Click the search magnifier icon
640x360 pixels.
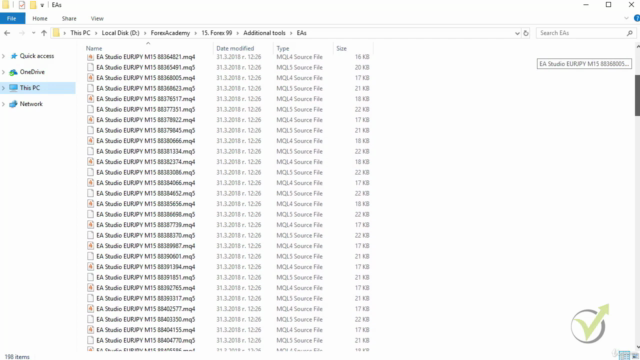(x=629, y=33)
